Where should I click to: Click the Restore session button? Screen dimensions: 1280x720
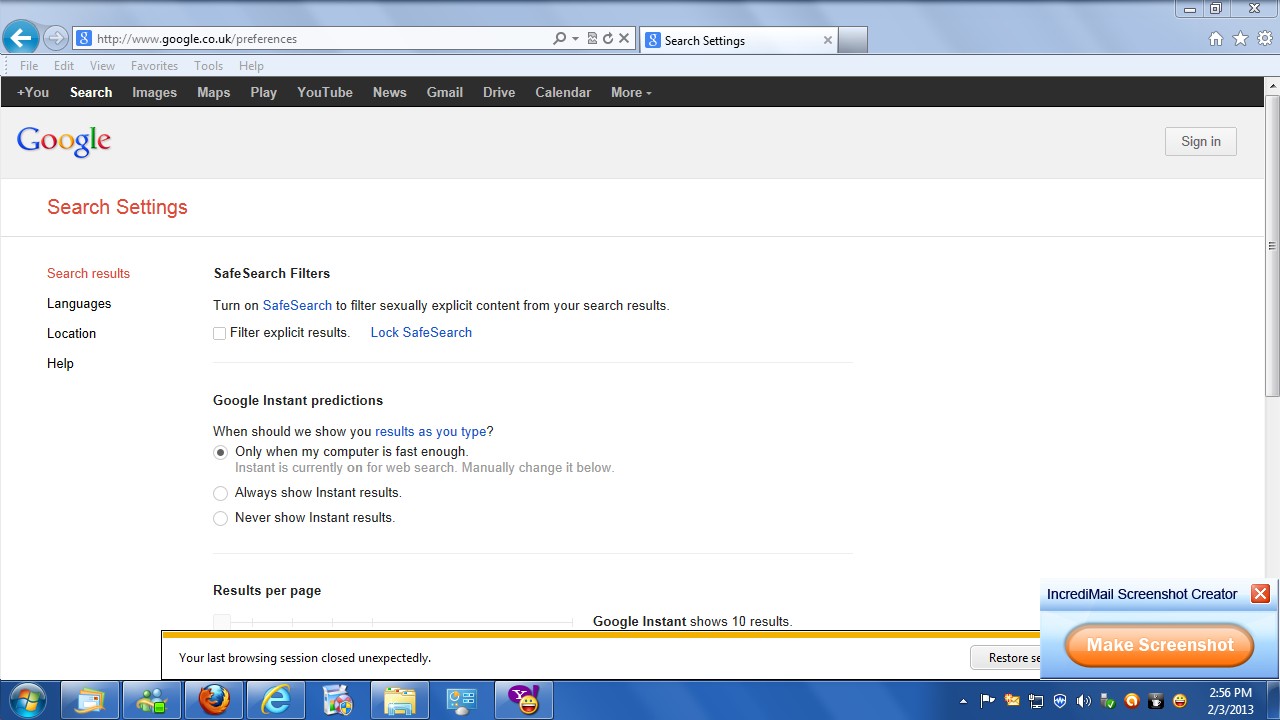[1005, 657]
